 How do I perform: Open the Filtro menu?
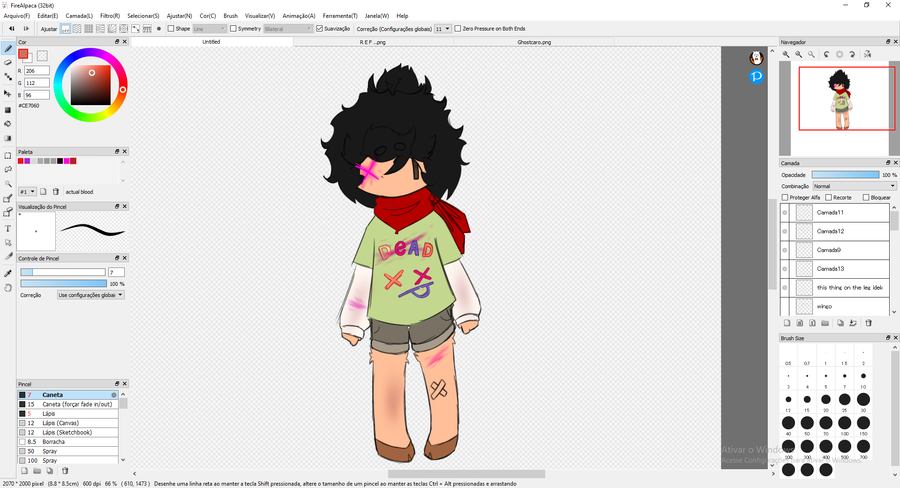pos(110,16)
